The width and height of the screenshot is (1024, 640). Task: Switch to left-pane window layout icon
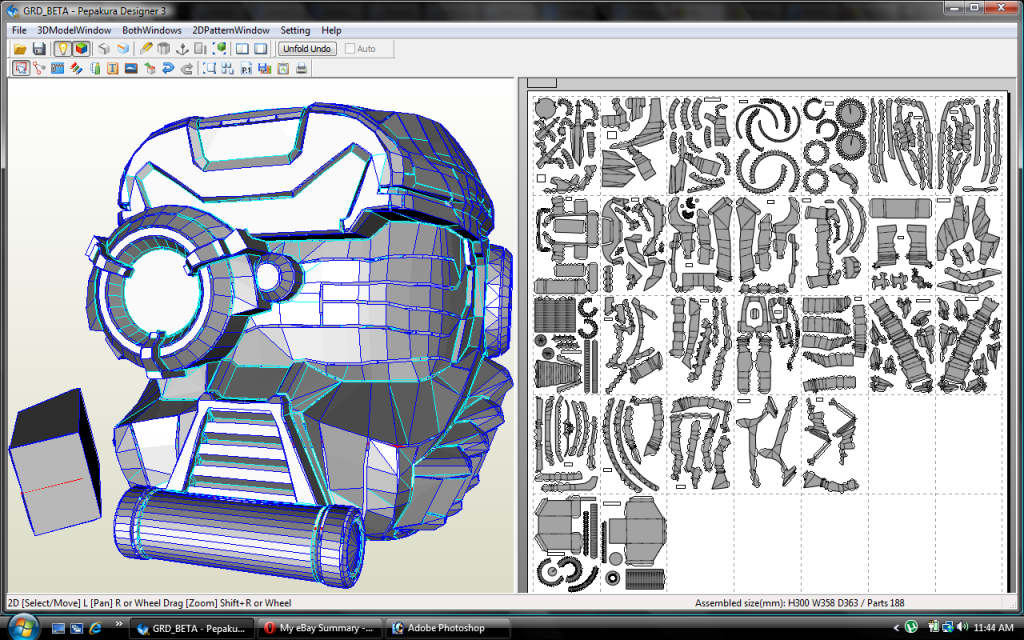tap(242, 49)
